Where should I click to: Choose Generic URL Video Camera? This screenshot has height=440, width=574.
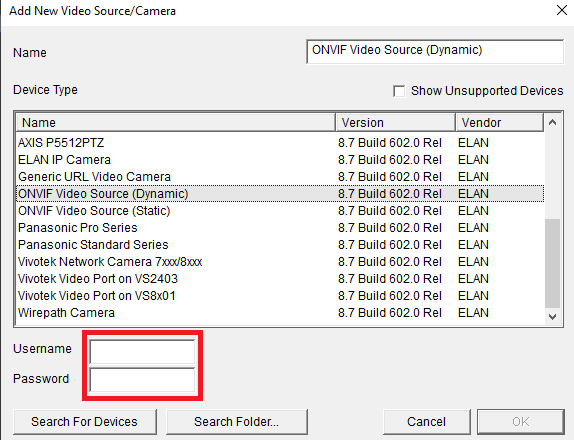pyautogui.click(x=280, y=176)
